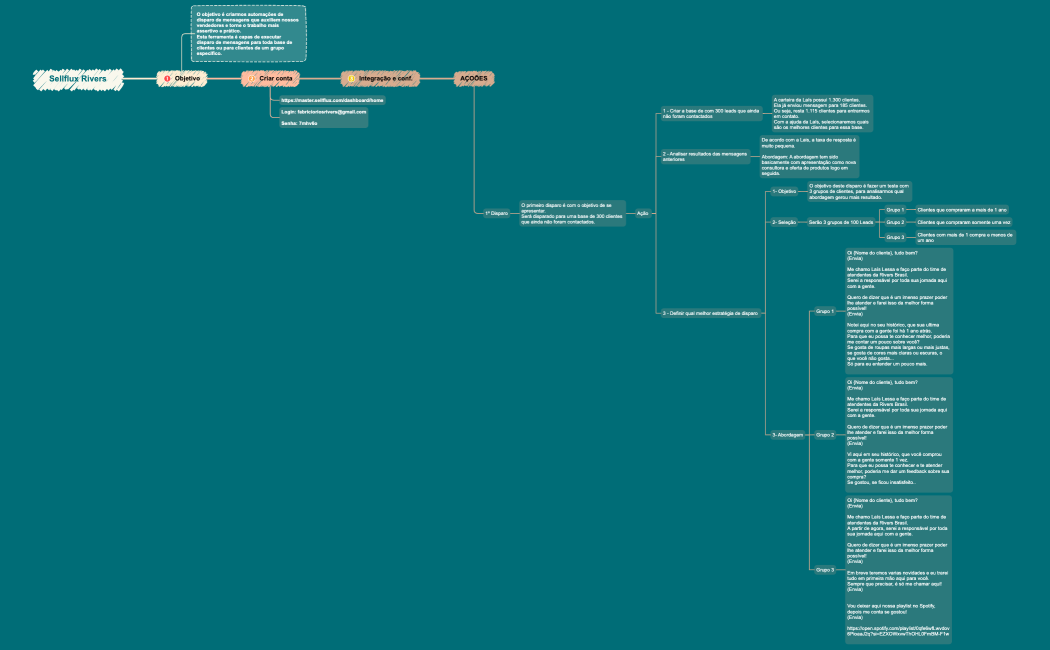Select Grupo 3 under Abordagem
This screenshot has height=650, width=1050.
[825, 569]
